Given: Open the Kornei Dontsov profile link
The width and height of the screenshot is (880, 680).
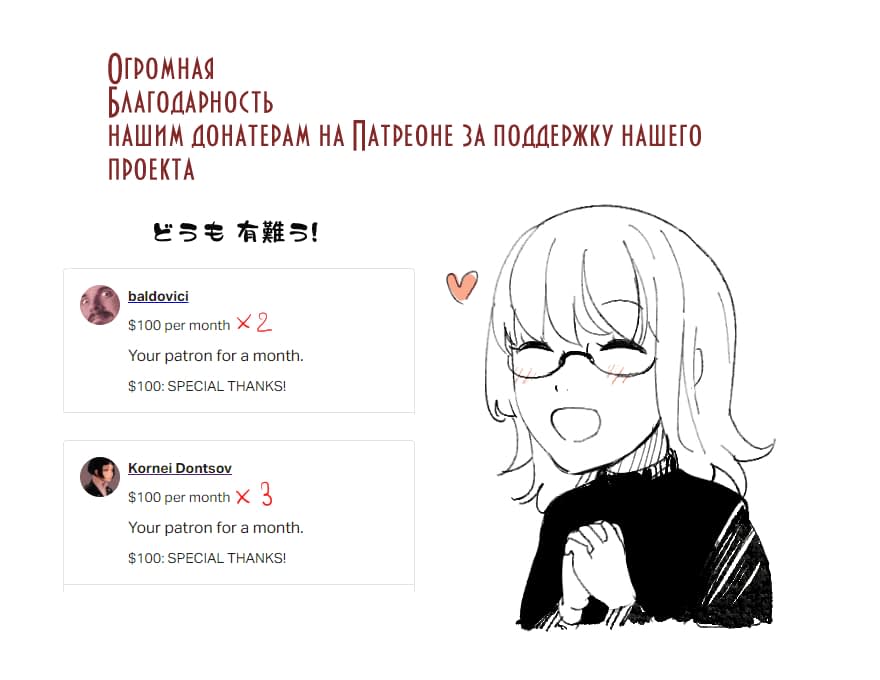Looking at the screenshot, I should (180, 468).
